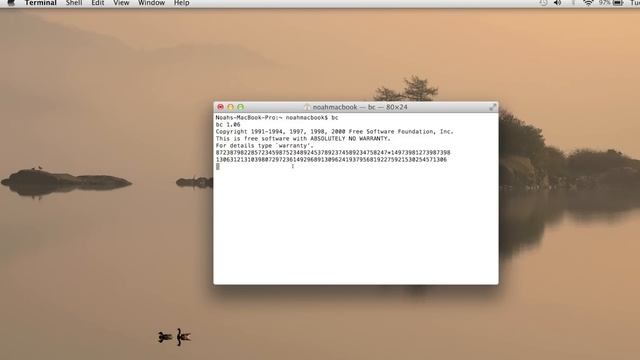The image size is (640, 360).
Task: Open the View menu
Action: [x=121, y=3]
